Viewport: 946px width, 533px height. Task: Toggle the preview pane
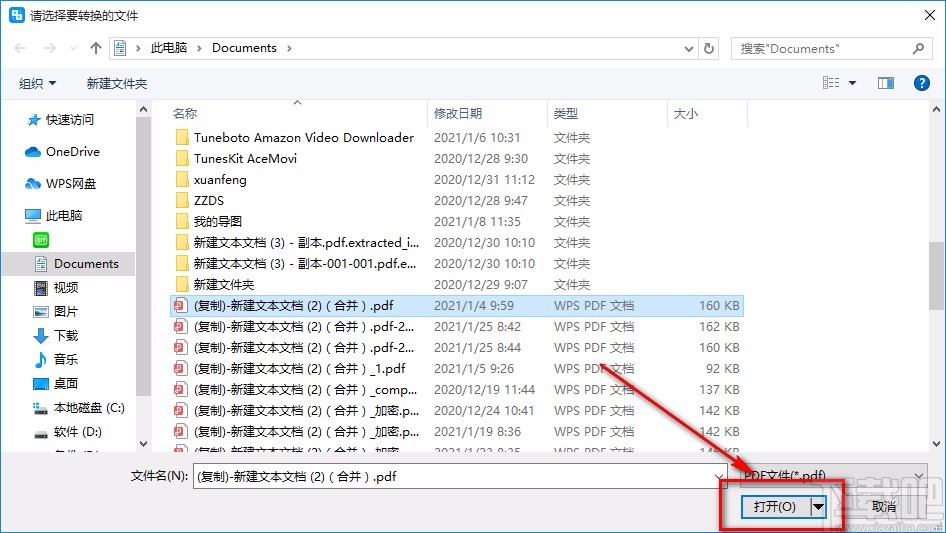coord(886,83)
